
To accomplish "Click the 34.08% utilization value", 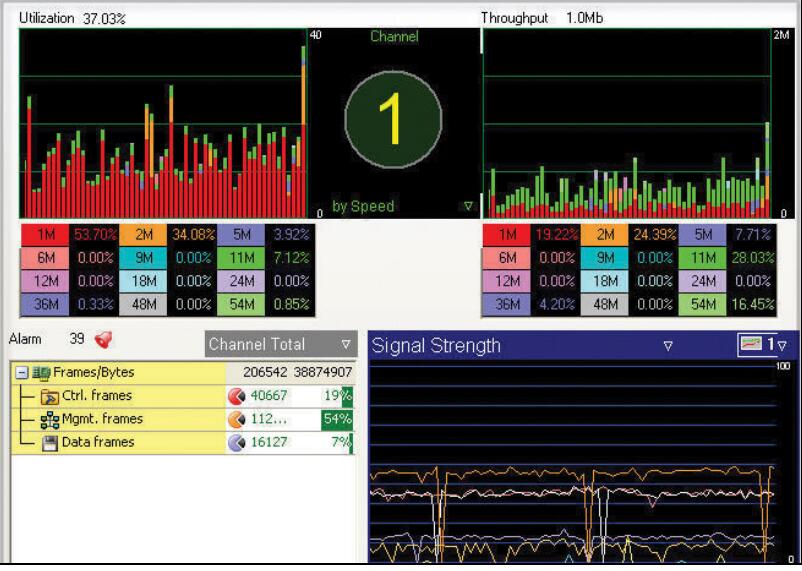I will (193, 235).
